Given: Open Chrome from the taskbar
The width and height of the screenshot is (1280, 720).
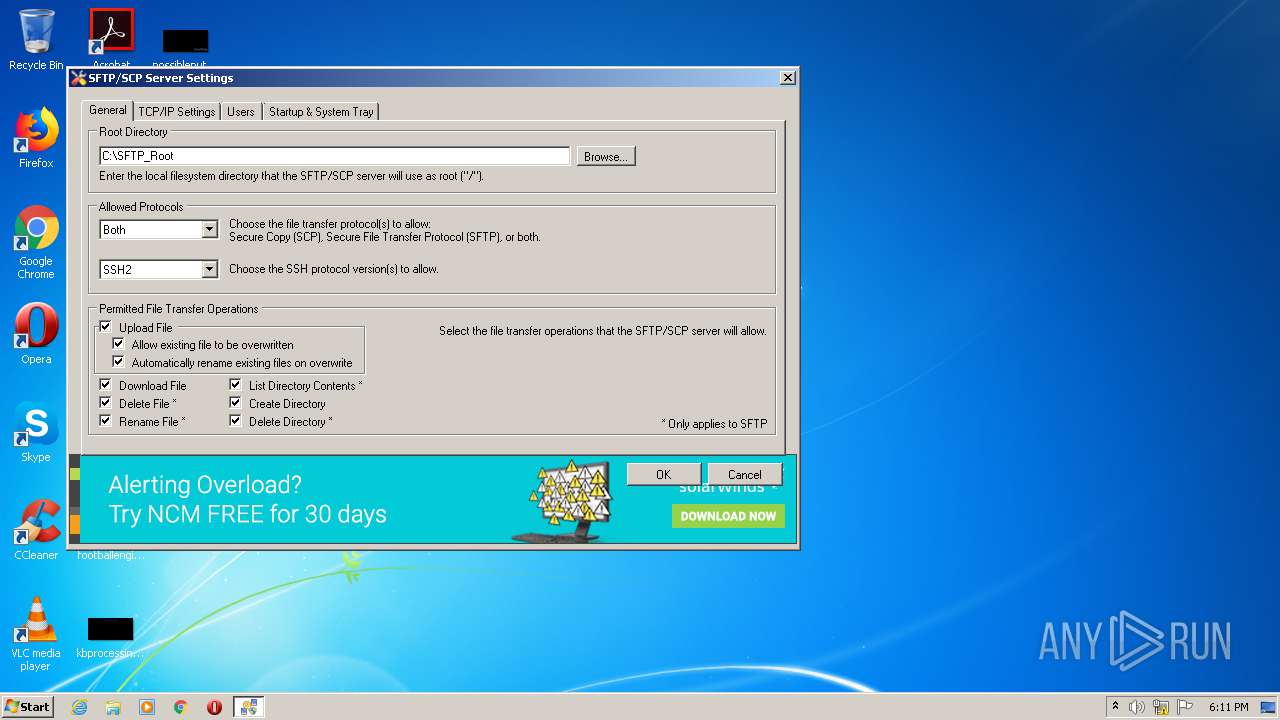Looking at the screenshot, I should coord(181,707).
